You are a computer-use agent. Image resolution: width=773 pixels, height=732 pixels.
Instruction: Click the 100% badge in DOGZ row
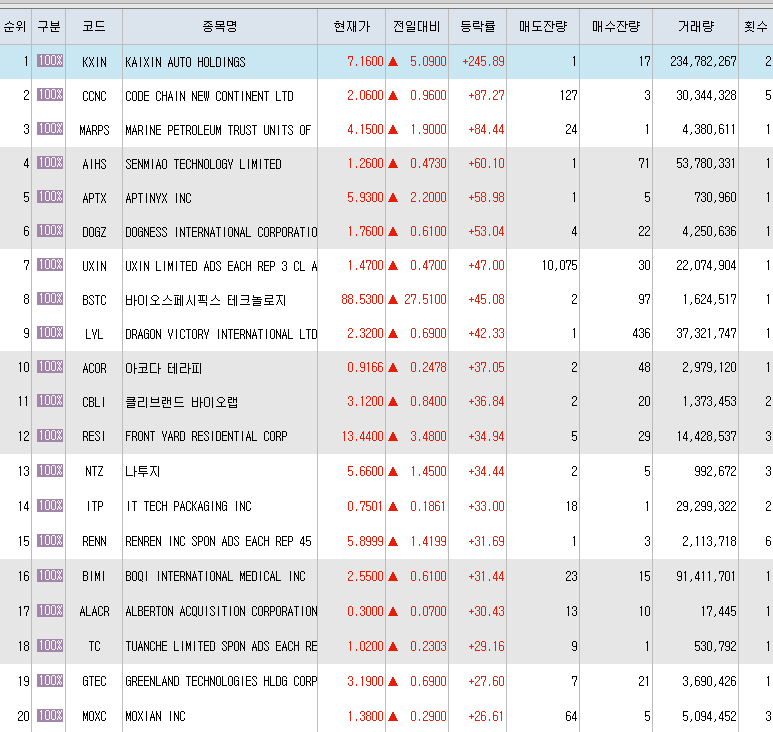coord(50,231)
